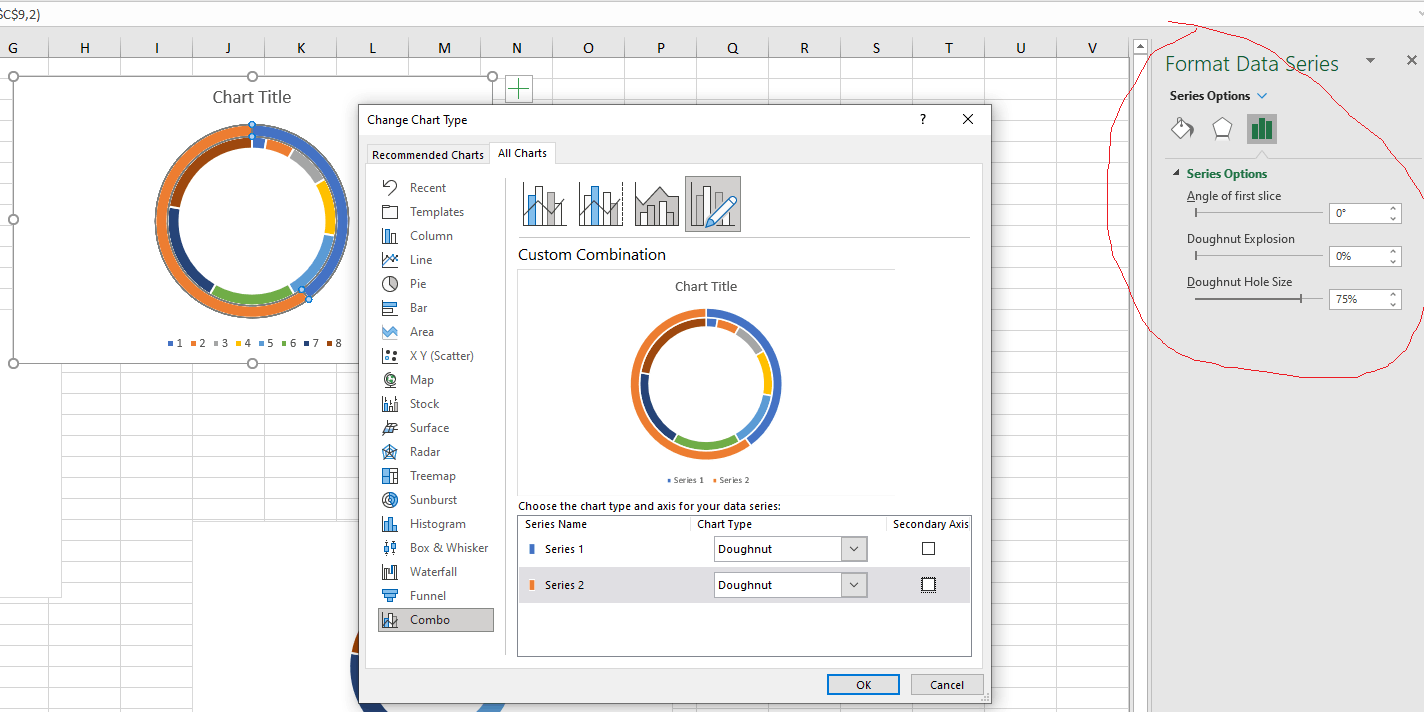Select column header H
The height and width of the screenshot is (712, 1424).
pos(84,48)
